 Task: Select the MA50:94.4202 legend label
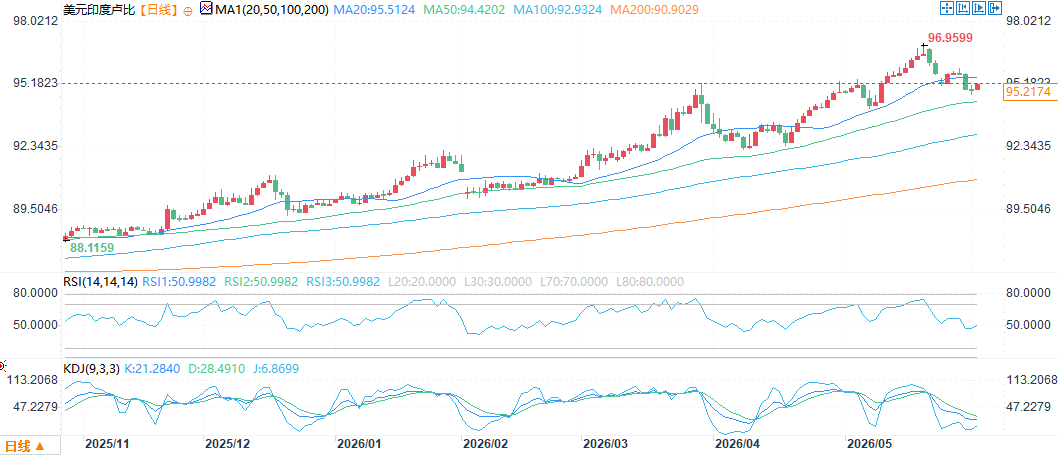pos(465,10)
